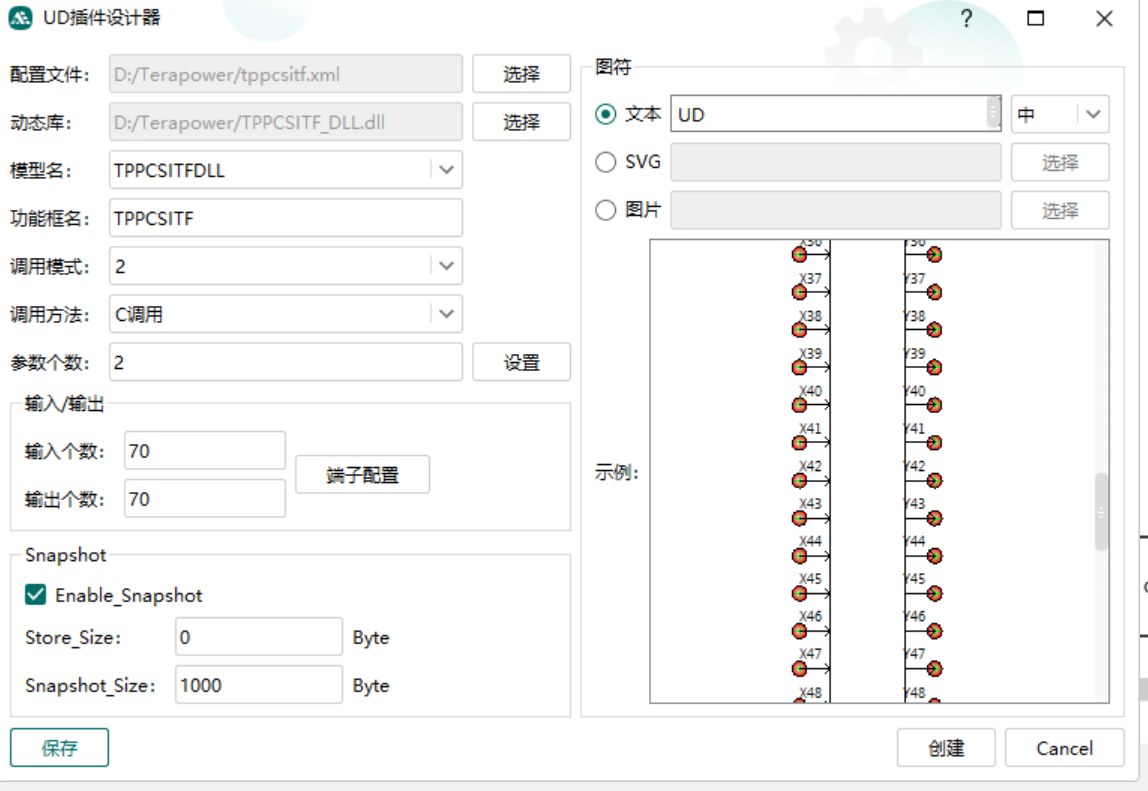This screenshot has width=1148, height=791.
Task: Select the Y38 output terminal circle
Action: [934, 330]
